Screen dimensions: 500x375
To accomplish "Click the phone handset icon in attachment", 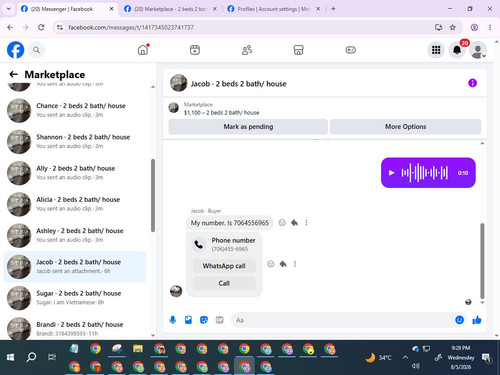I will click(x=199, y=244).
